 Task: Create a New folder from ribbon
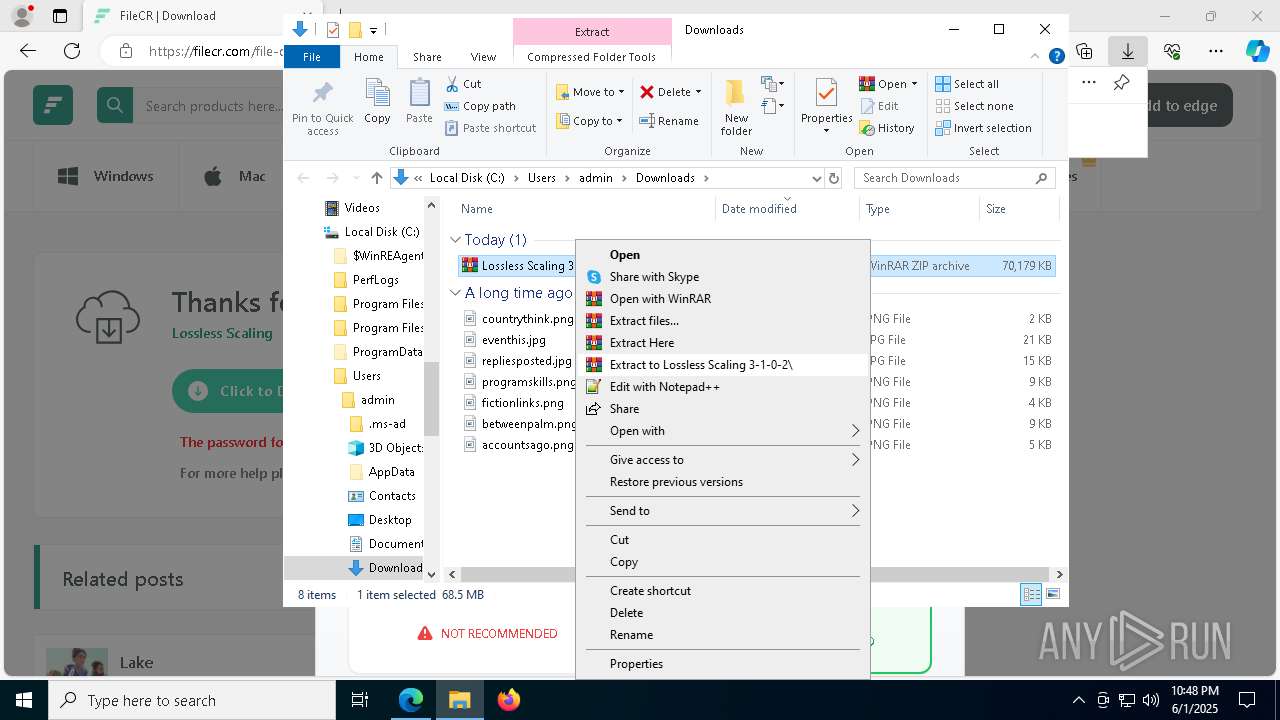coord(736,107)
